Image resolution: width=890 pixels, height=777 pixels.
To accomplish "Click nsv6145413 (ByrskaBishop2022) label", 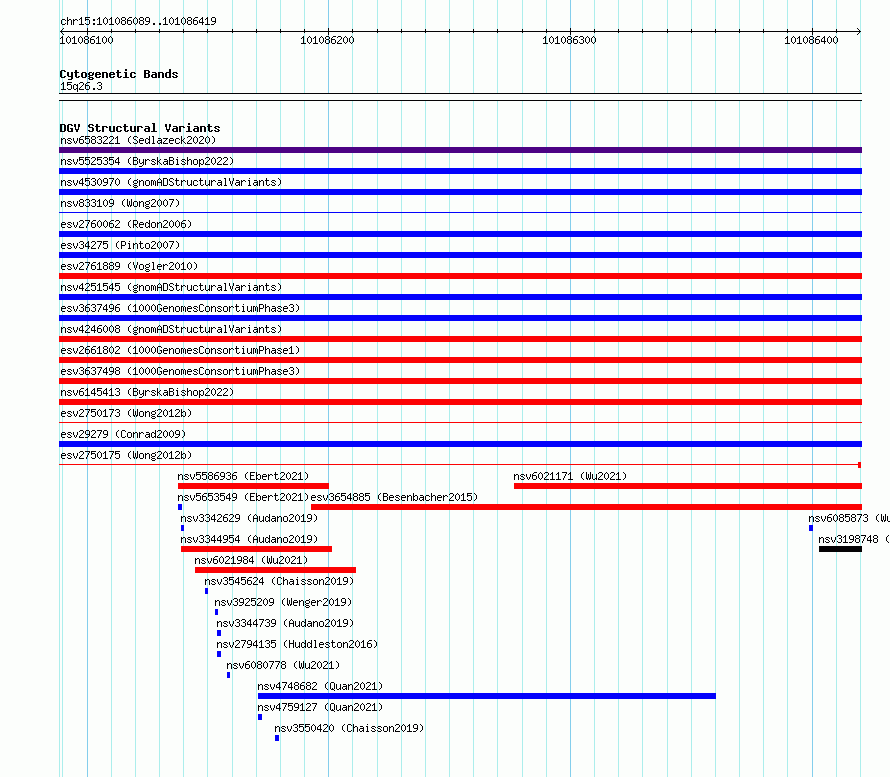I will 147,392.
